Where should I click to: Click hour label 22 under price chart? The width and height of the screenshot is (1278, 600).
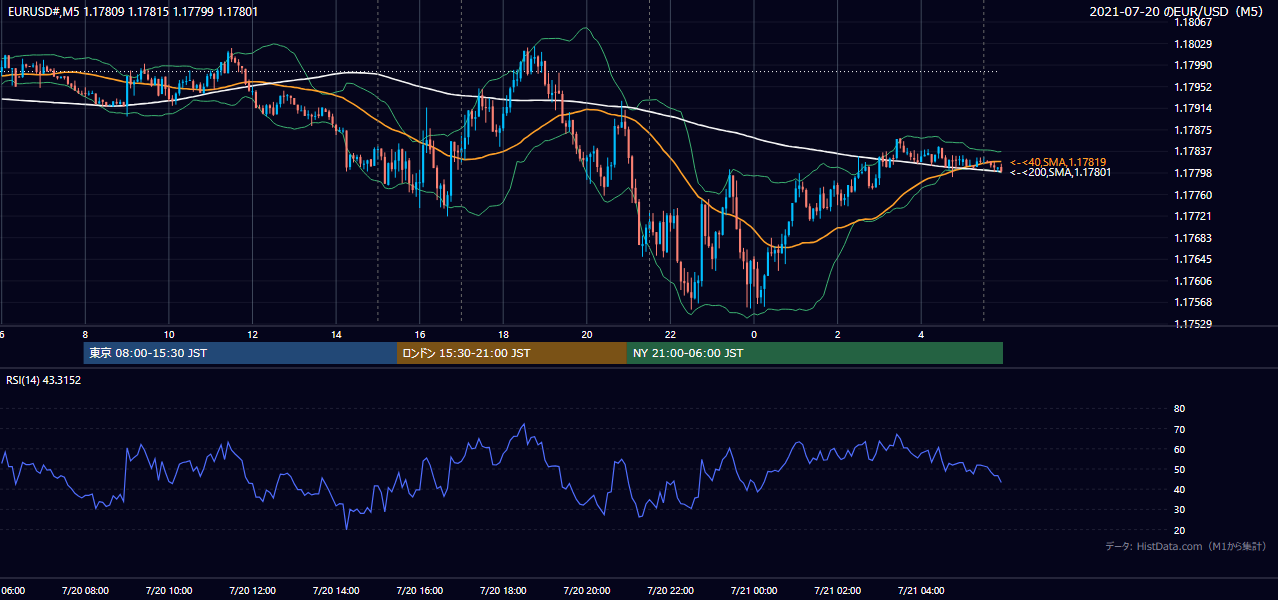[x=670, y=334]
